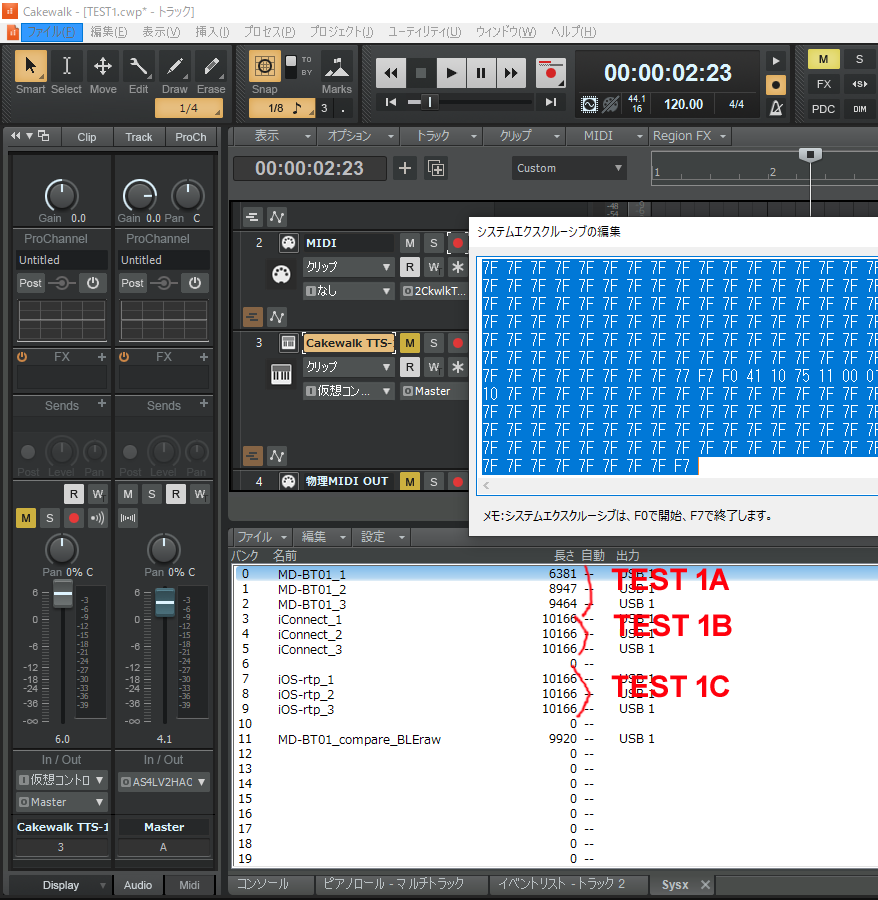Close the Sysx tab

click(x=705, y=885)
